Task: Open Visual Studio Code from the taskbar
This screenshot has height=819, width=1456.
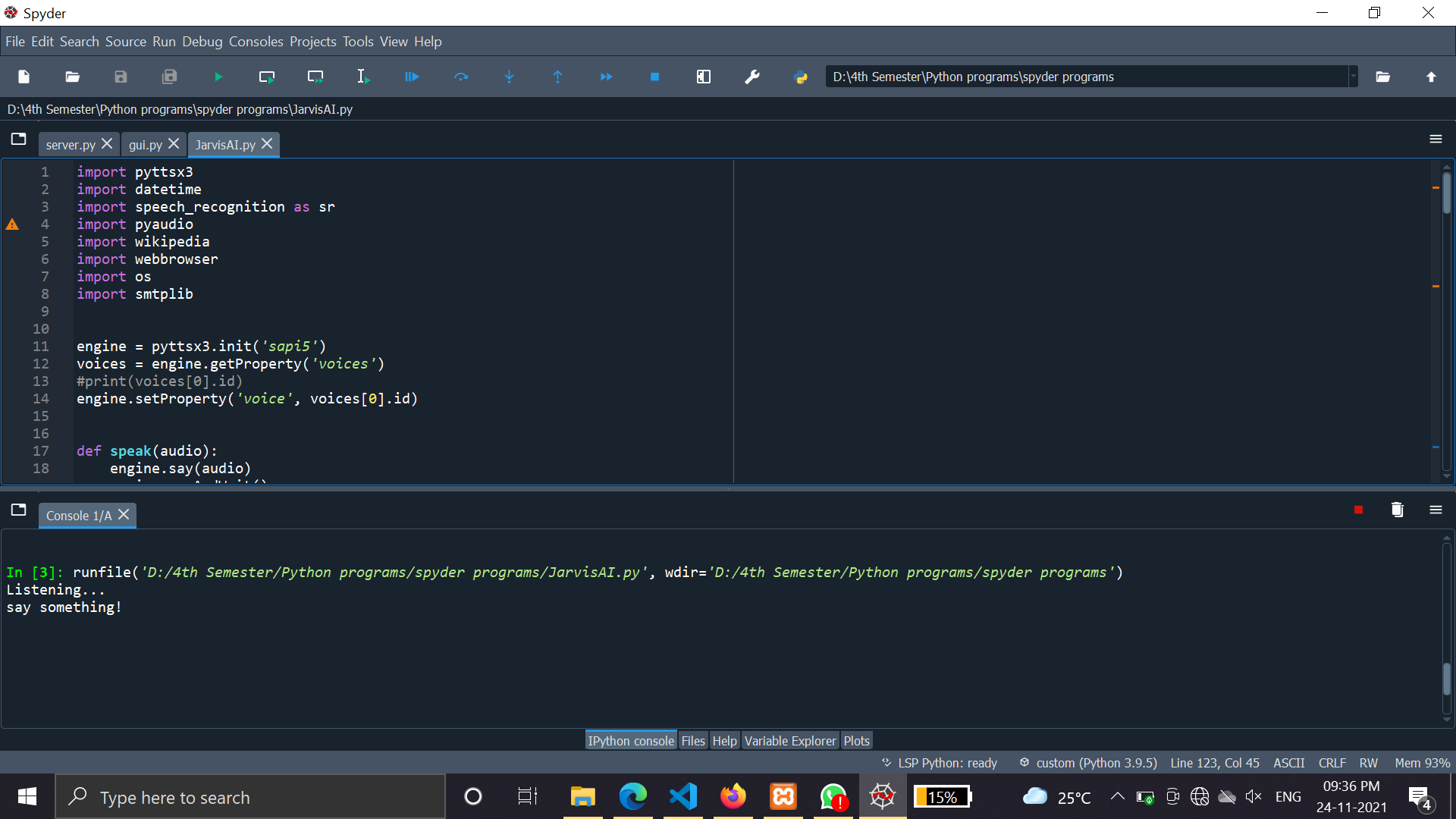Action: point(683,797)
